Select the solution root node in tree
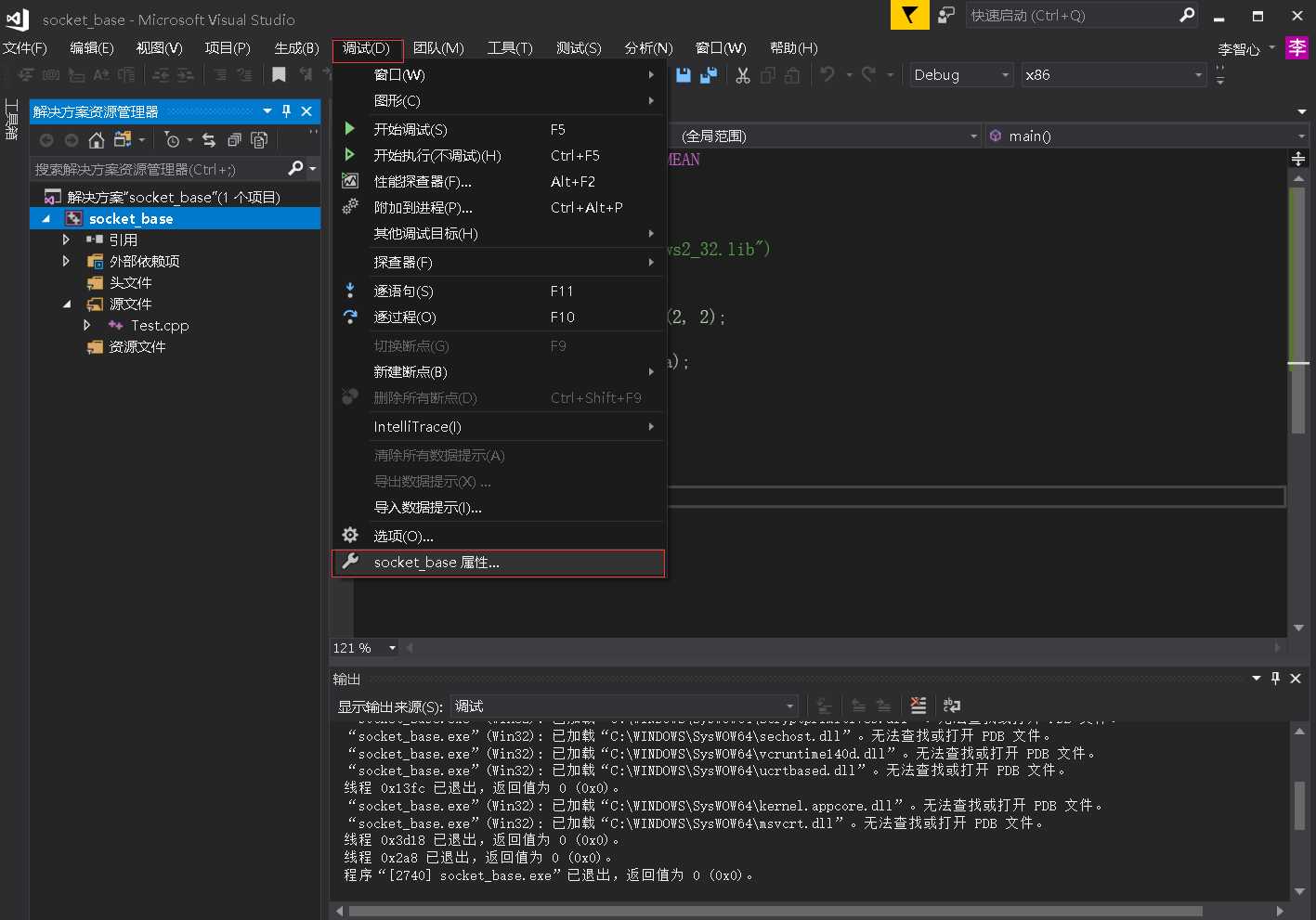1316x920 pixels. tap(173, 197)
